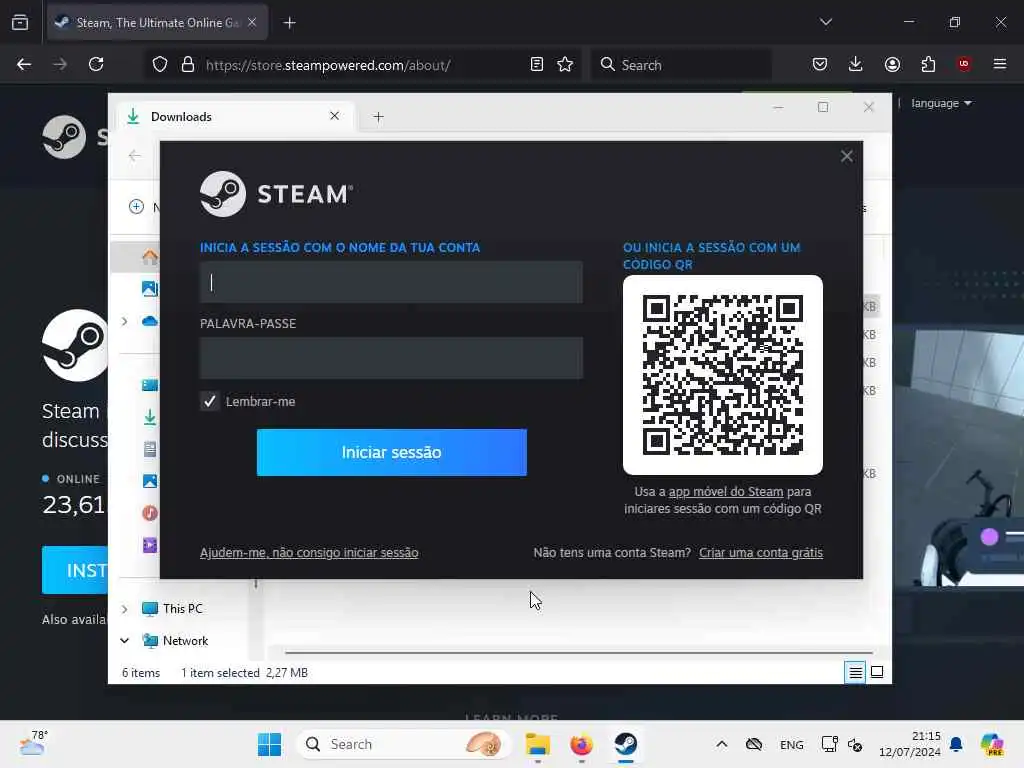
Task: Expand the OneDrive cloud tree node
Action: point(125,321)
